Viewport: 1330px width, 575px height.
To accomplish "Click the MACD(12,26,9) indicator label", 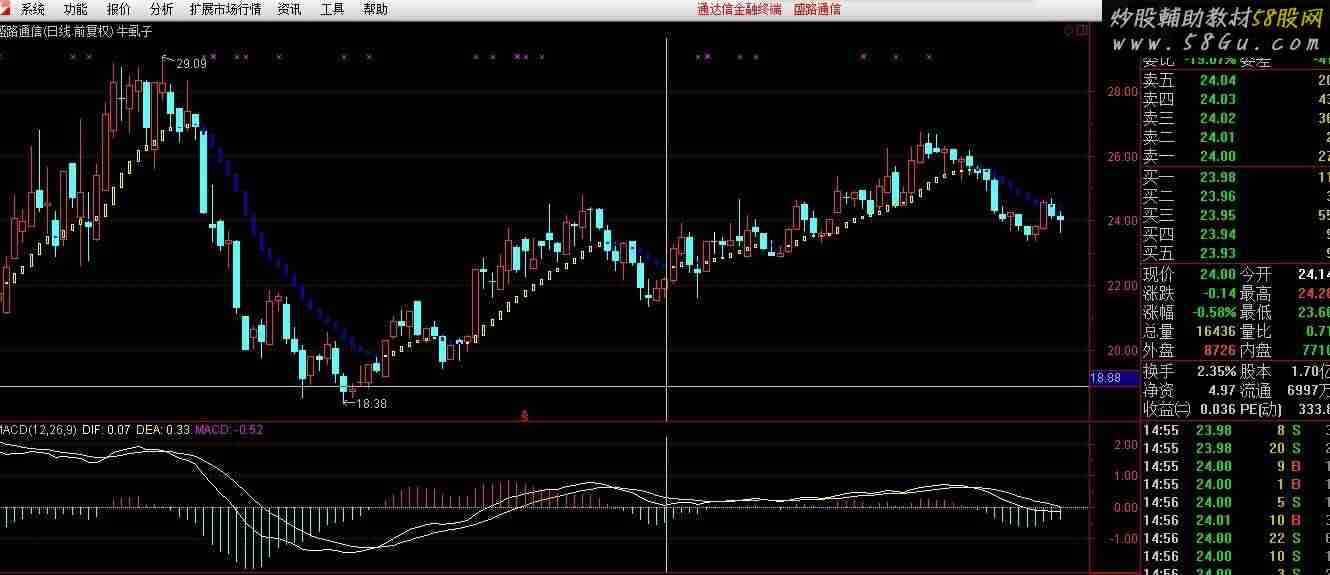I will pos(38,429).
